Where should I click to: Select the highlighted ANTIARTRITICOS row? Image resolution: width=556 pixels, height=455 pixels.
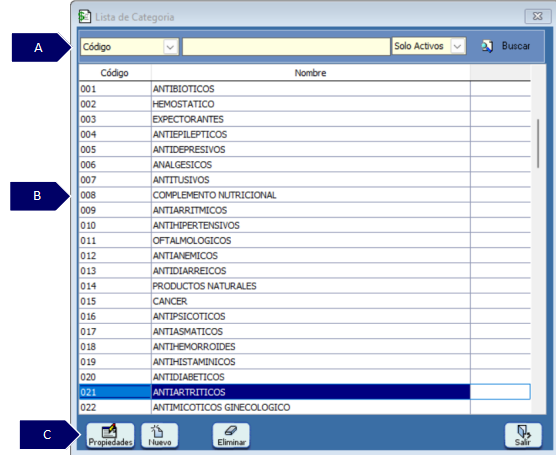point(305,392)
